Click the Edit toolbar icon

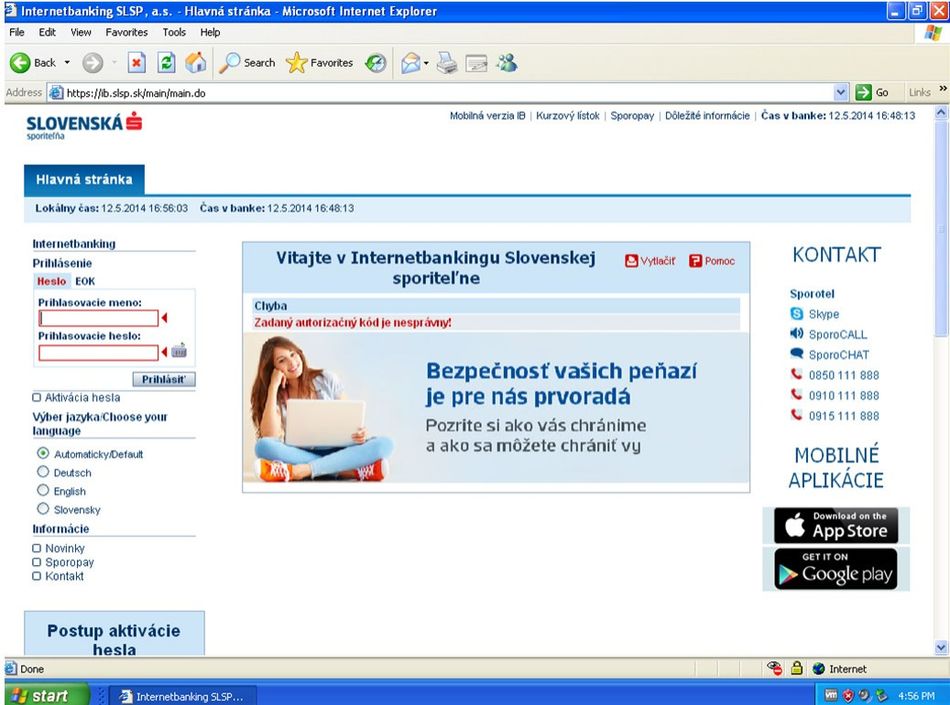click(476, 63)
